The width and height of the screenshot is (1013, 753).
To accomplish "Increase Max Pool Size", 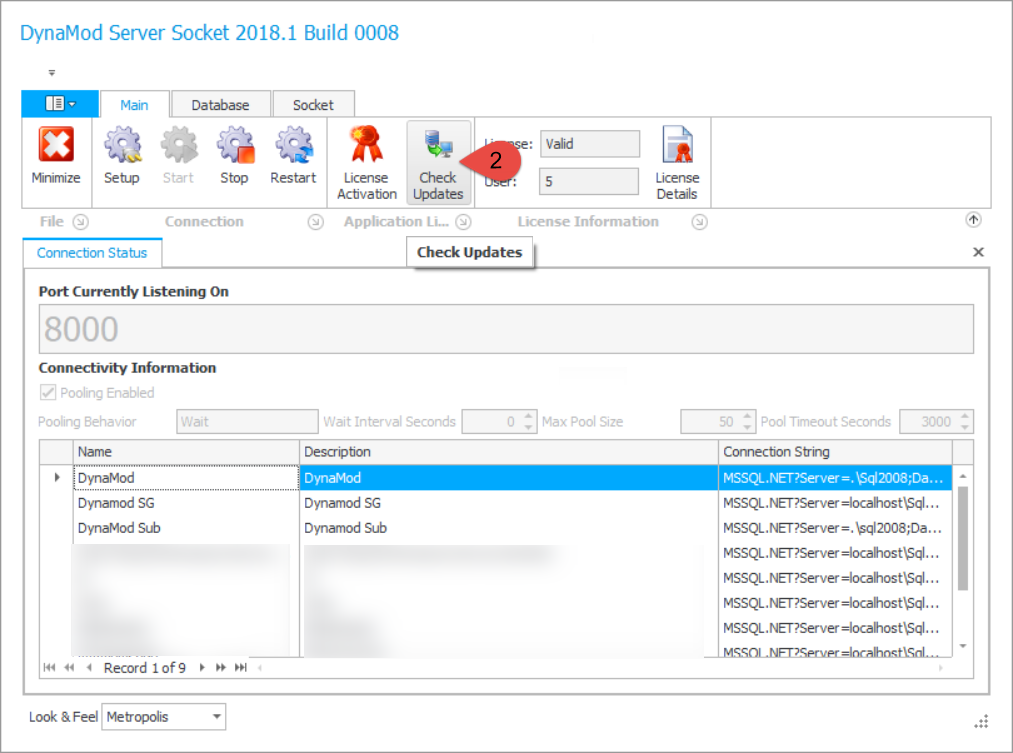I will 747,416.
